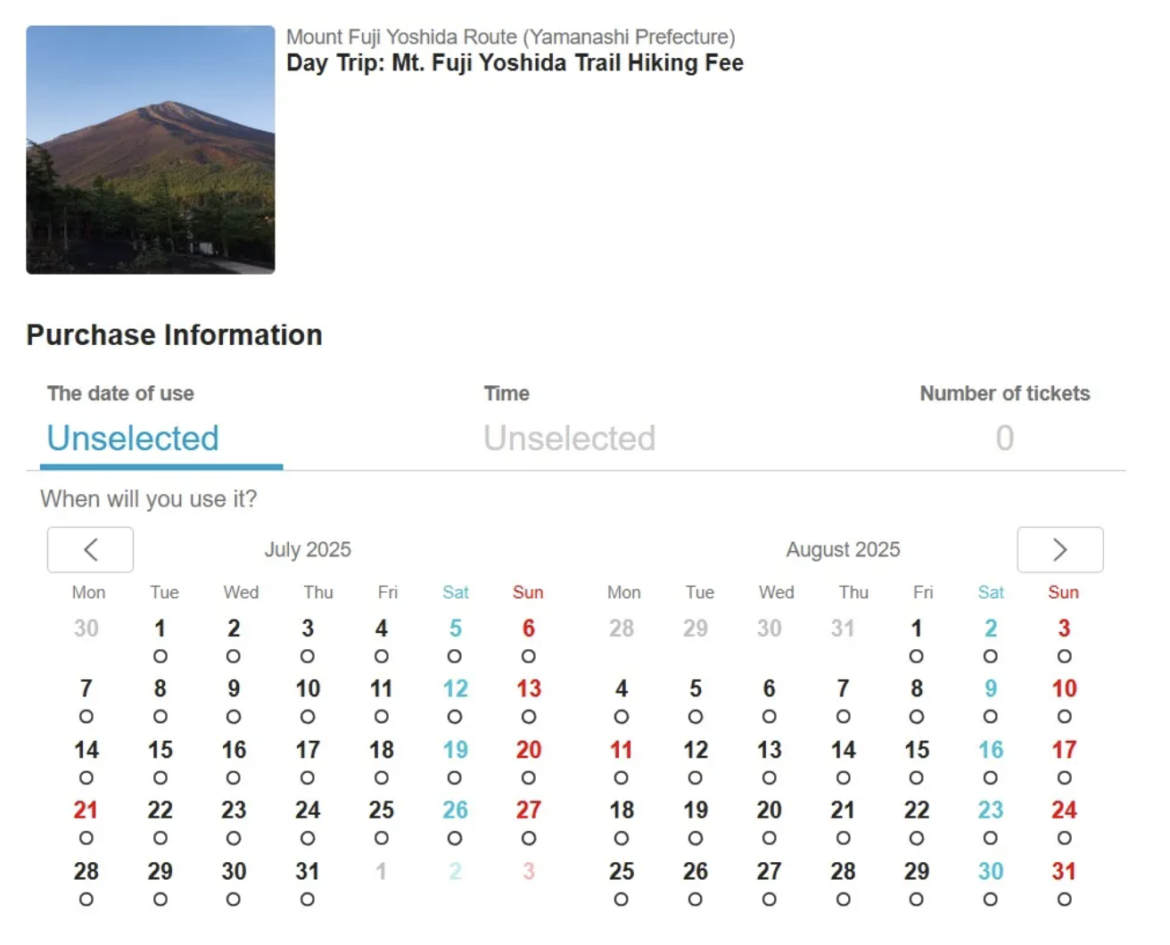Open the Day Trip hiking fee title link
Screen dimensions: 1170x945
tap(514, 62)
